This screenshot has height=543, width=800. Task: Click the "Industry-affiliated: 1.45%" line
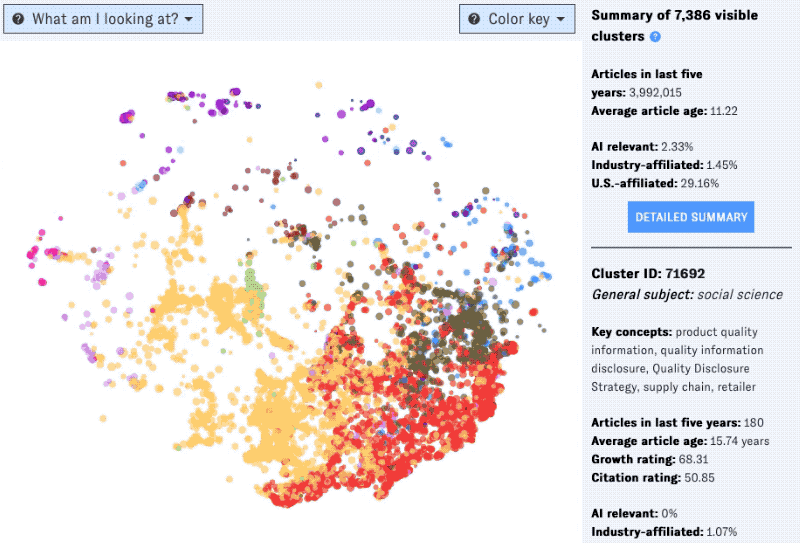[664, 165]
